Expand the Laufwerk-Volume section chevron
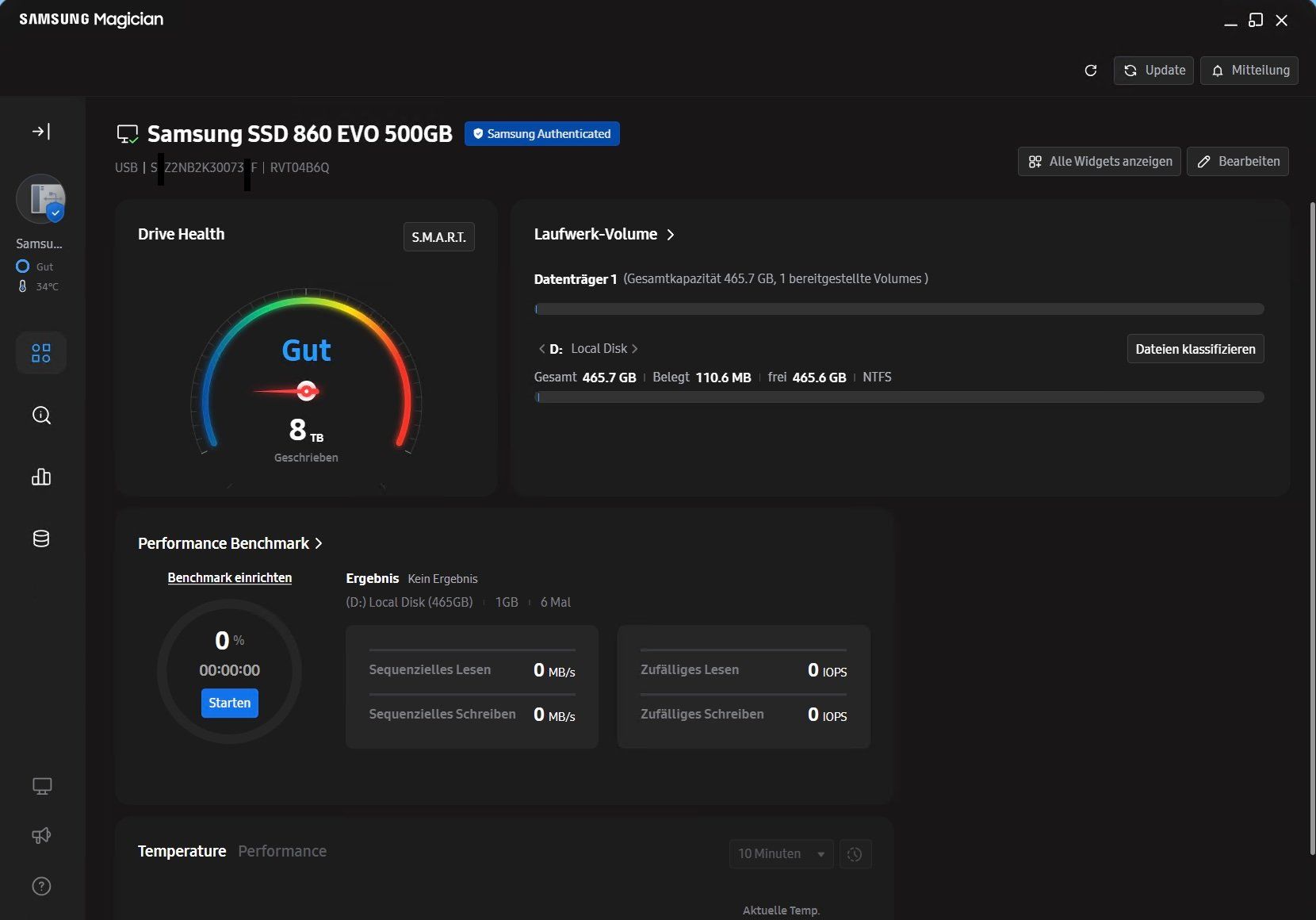 tap(671, 235)
